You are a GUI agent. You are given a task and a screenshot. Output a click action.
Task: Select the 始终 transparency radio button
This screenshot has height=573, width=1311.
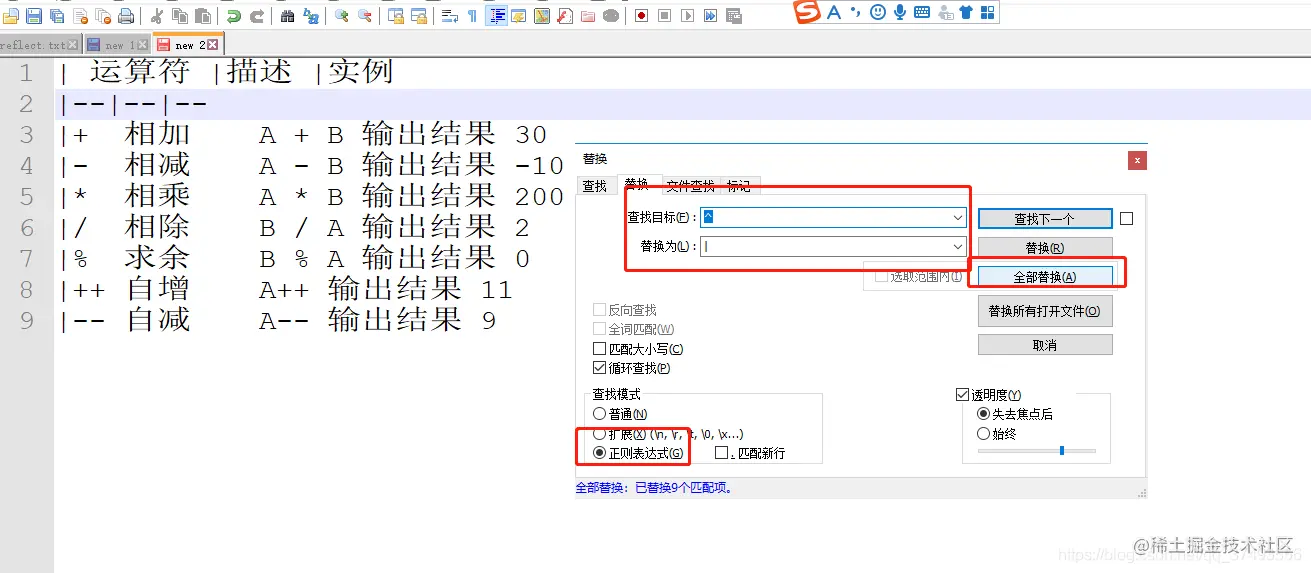coord(984,434)
